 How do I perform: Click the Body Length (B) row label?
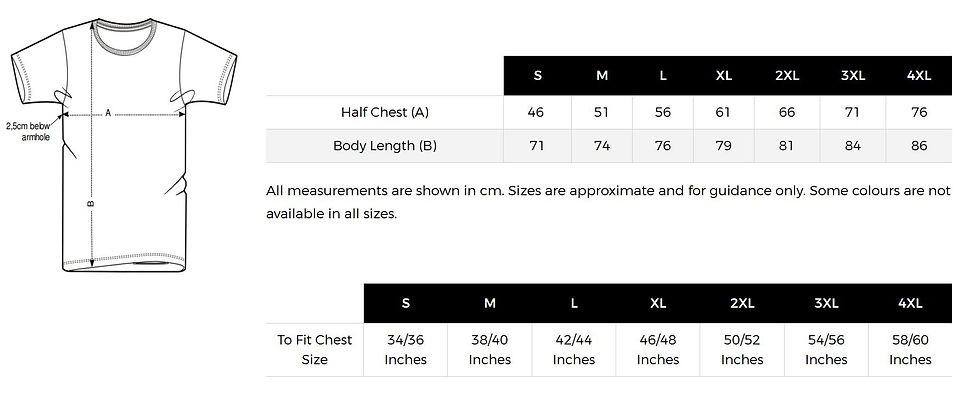(x=384, y=146)
